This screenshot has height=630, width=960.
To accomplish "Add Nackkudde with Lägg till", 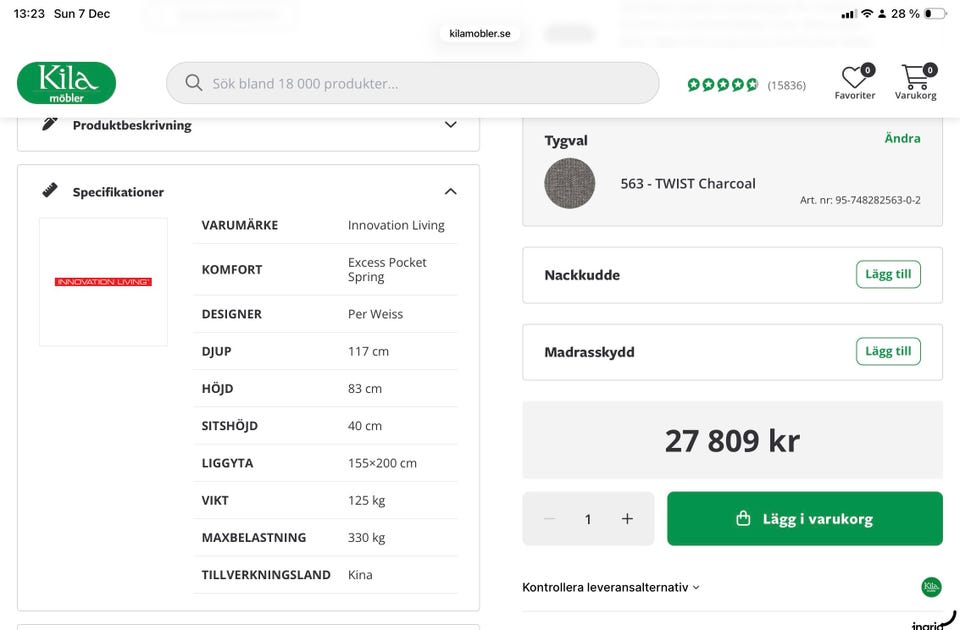I will coord(888,274).
